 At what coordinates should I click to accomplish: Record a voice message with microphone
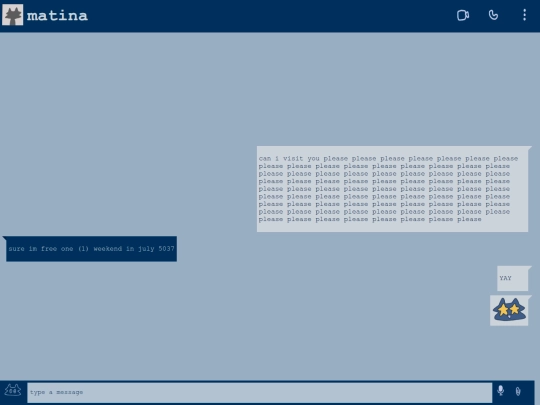500,391
